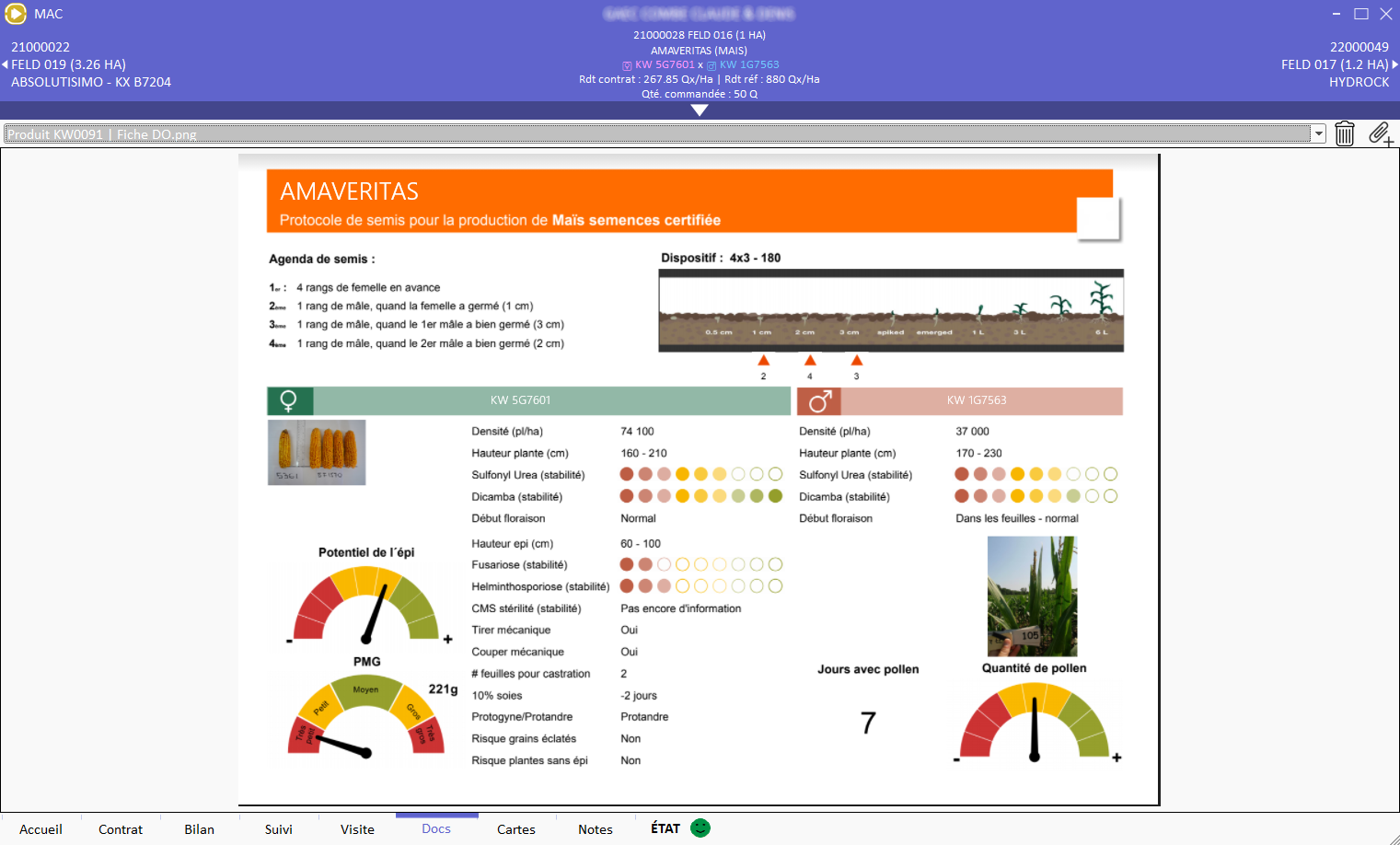Click the ABSOLUTISIMO - KX B7204 label
This screenshot has height=845, width=1400.
(91, 82)
